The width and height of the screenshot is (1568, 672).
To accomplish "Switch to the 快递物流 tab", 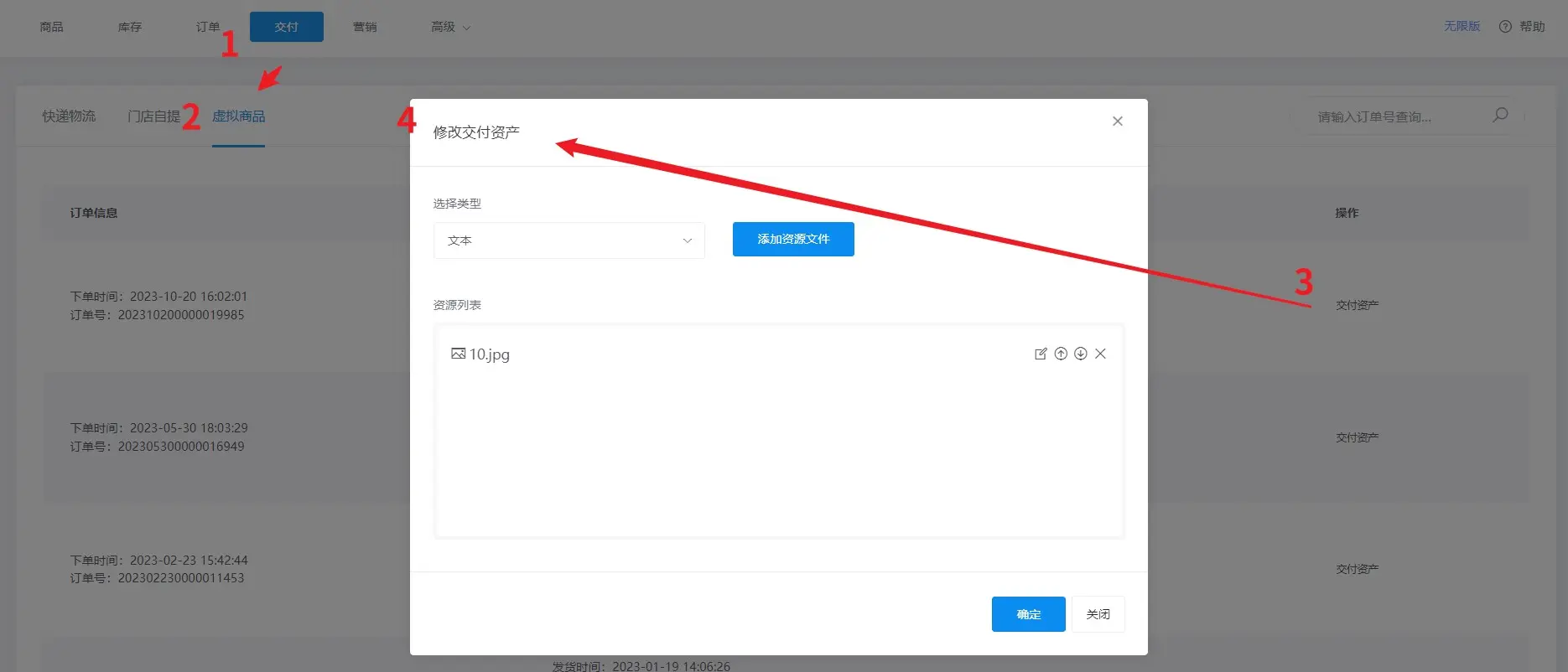I will pyautogui.click(x=69, y=116).
